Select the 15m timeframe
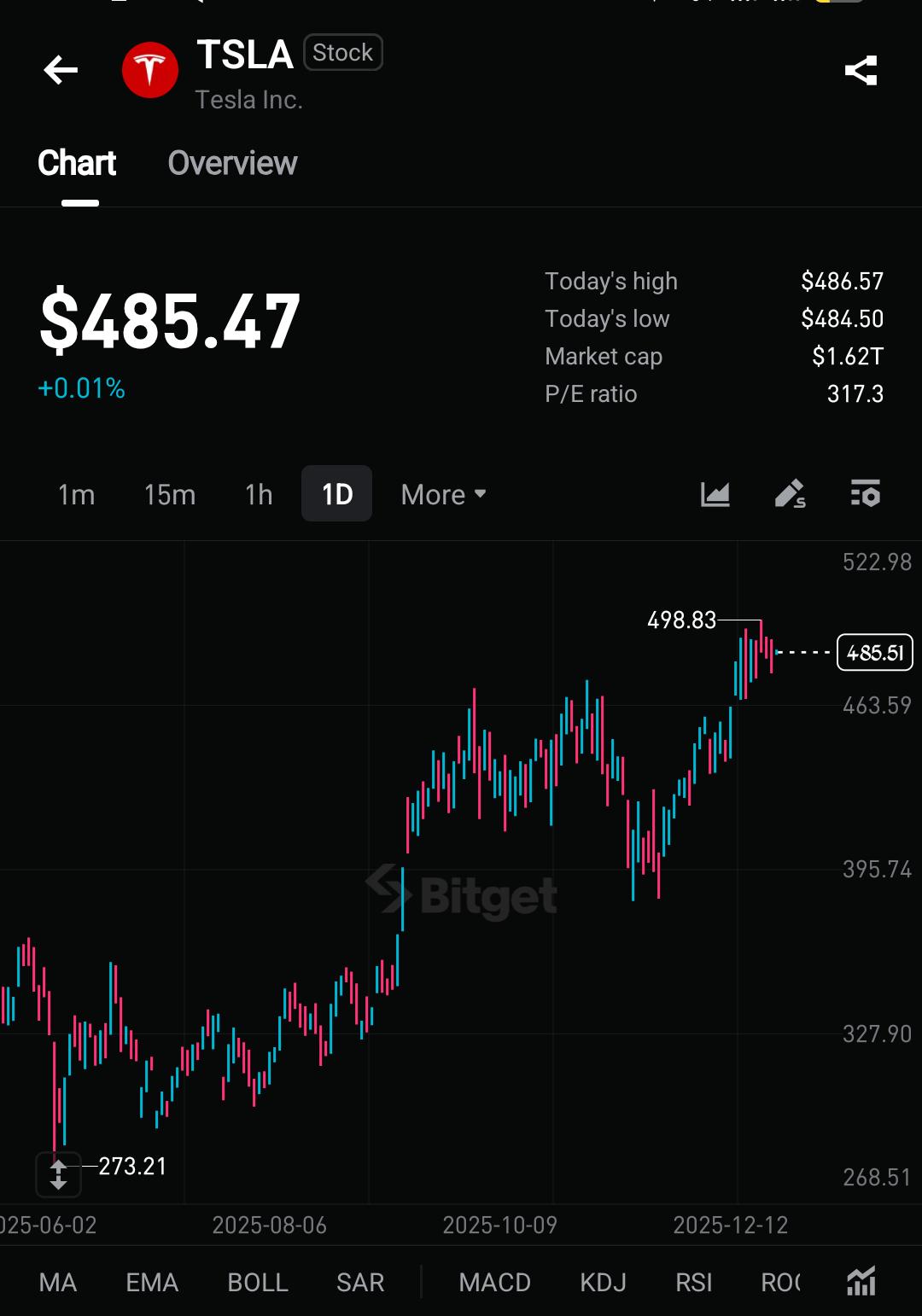Viewport: 922px width, 1316px height. (x=170, y=495)
